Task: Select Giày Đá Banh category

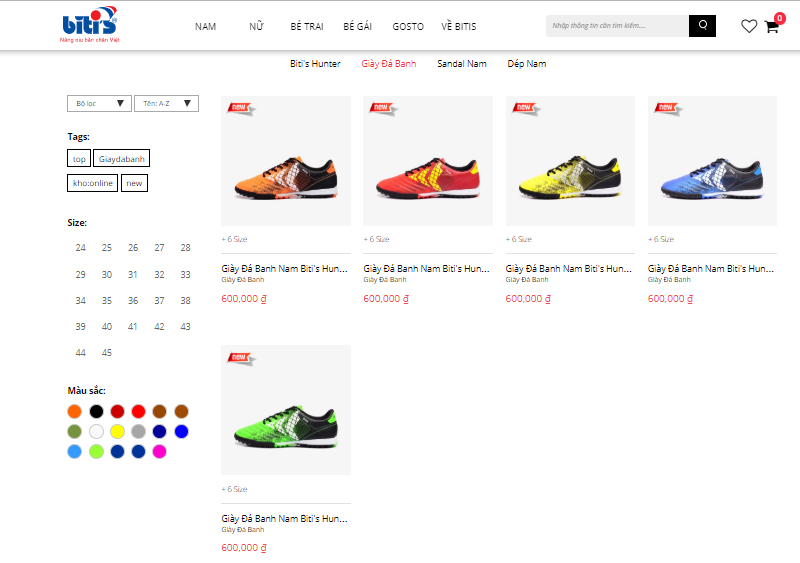Action: point(388,64)
